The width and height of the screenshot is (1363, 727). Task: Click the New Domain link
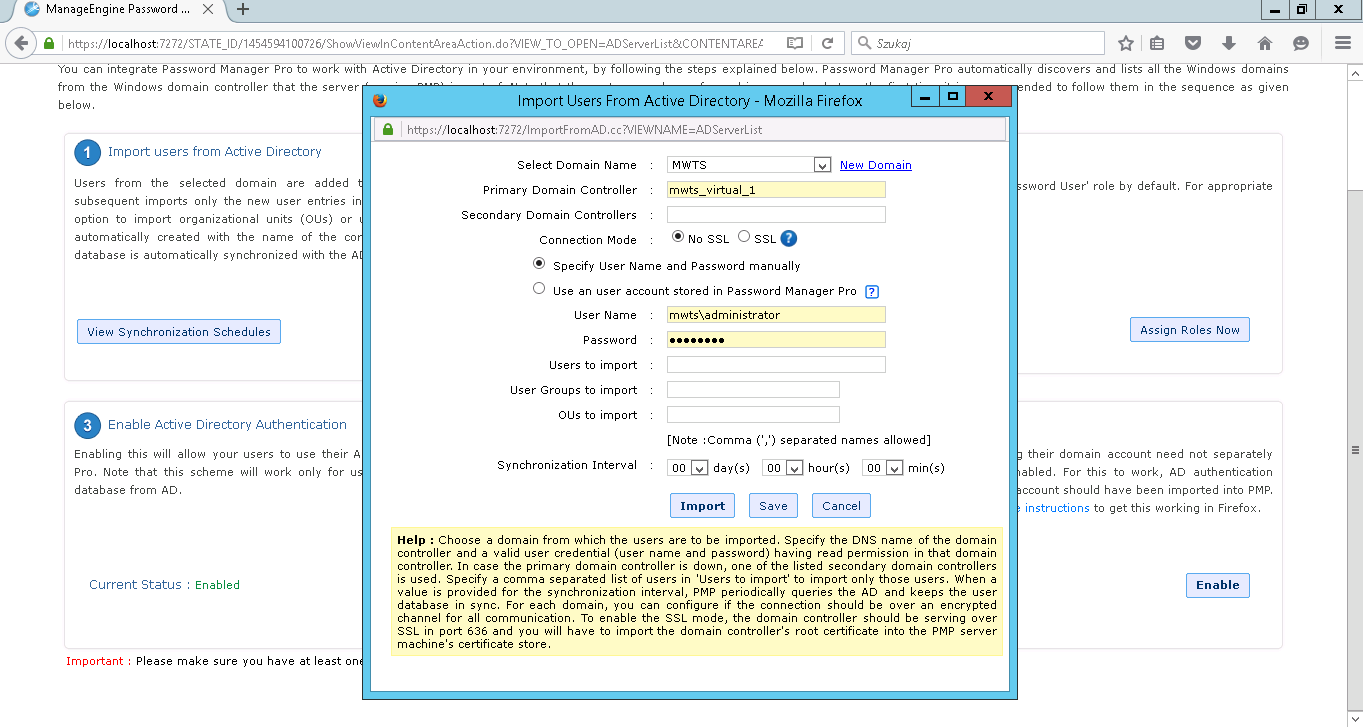click(876, 165)
